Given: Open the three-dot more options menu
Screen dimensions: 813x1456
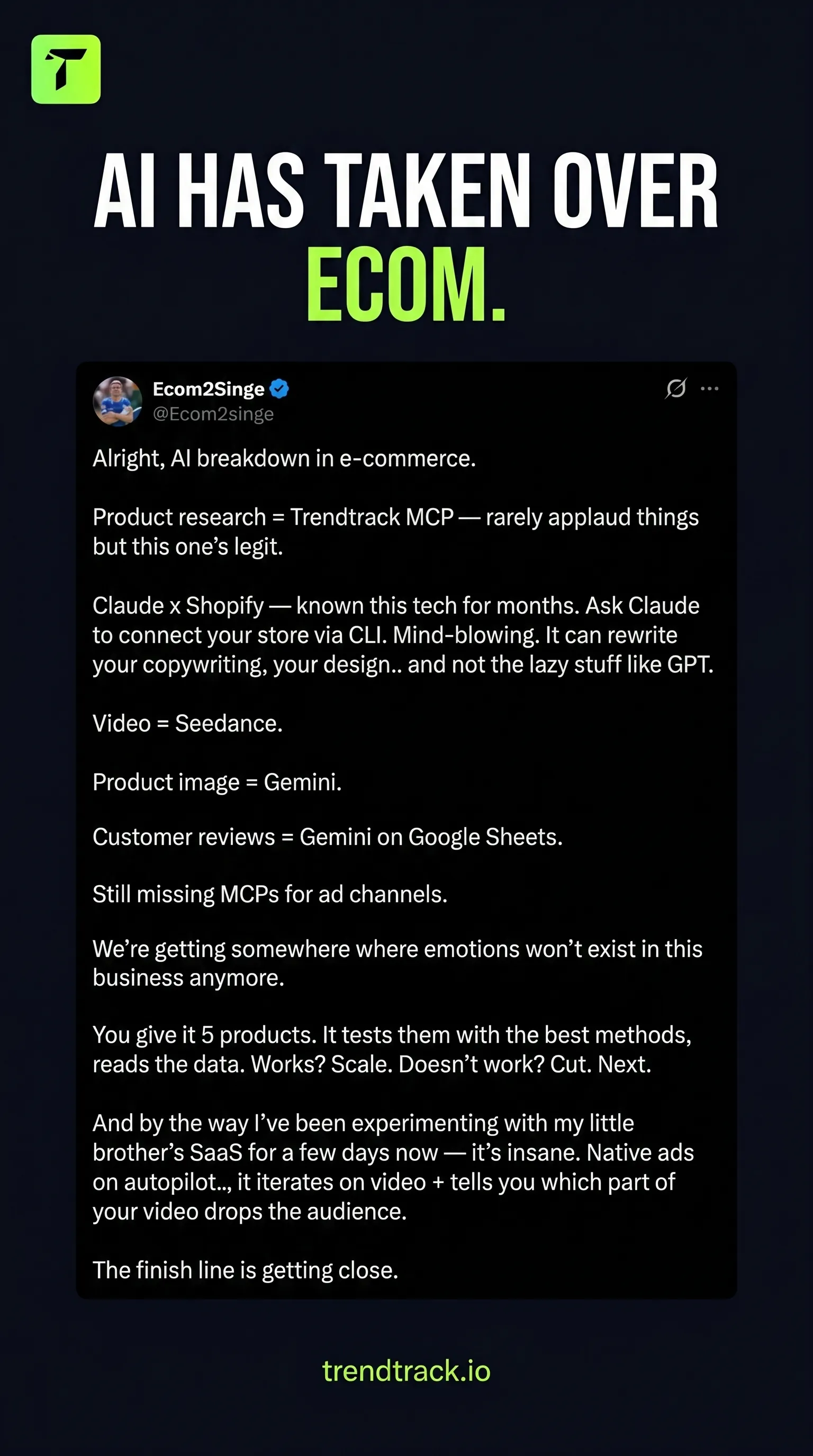Looking at the screenshot, I should tap(710, 388).
